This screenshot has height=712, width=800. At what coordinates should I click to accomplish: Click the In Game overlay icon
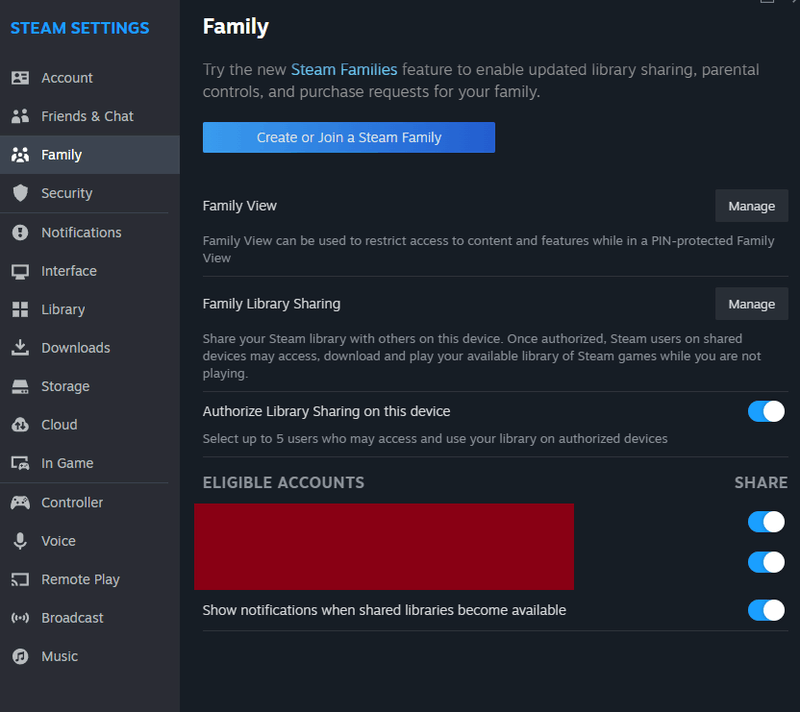point(20,463)
